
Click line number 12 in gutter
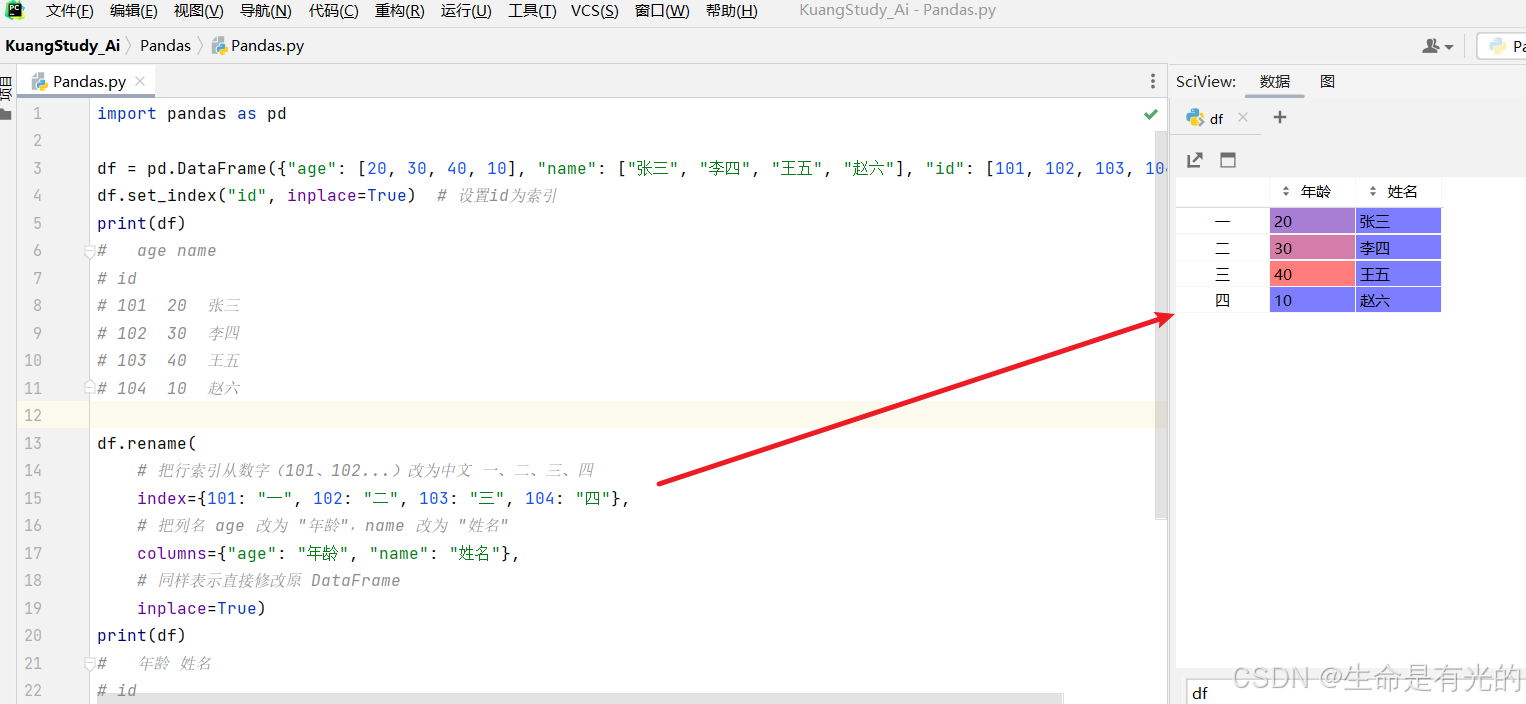[x=31, y=415]
